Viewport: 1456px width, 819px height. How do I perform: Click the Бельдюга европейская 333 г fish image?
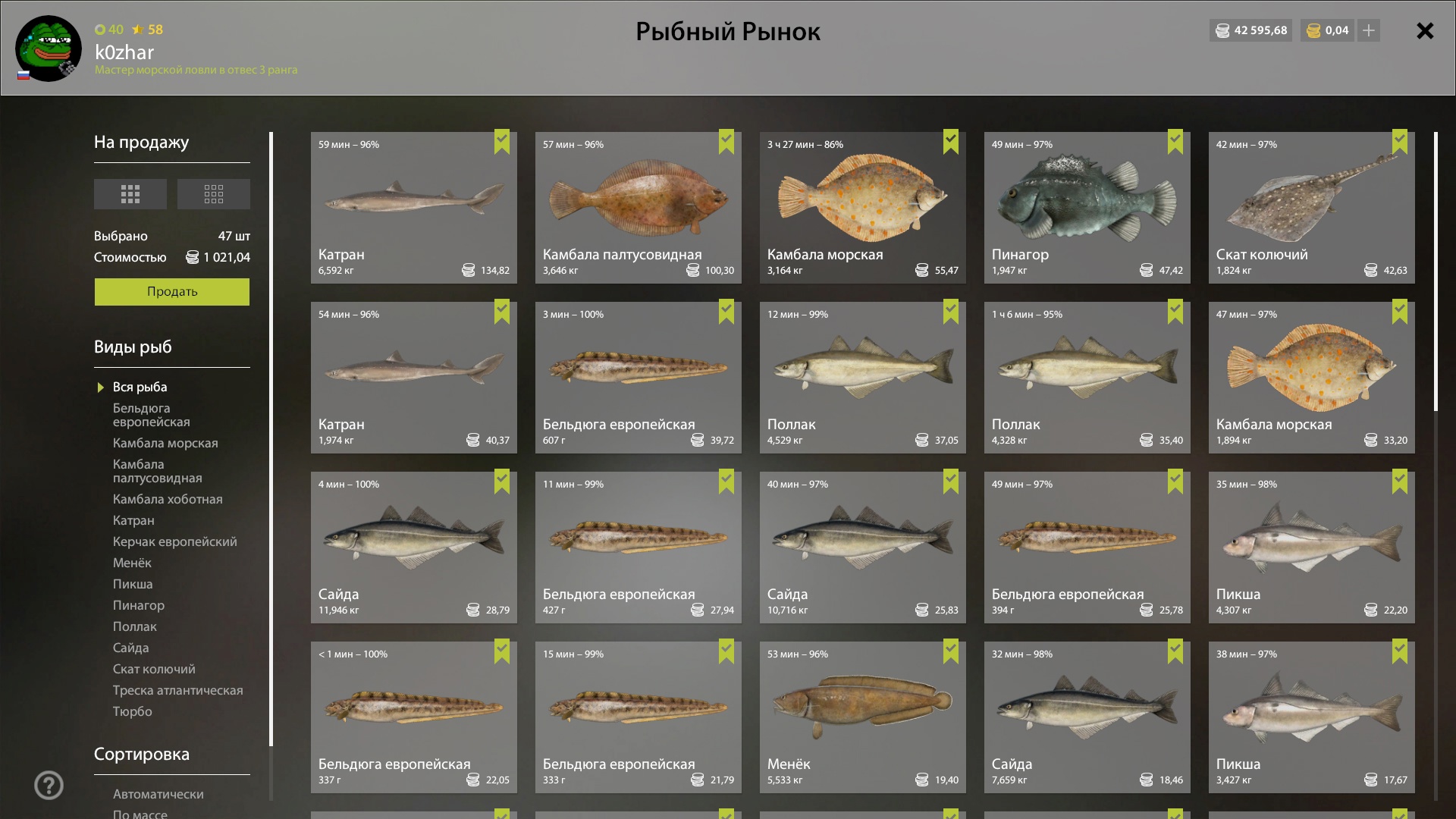639,707
